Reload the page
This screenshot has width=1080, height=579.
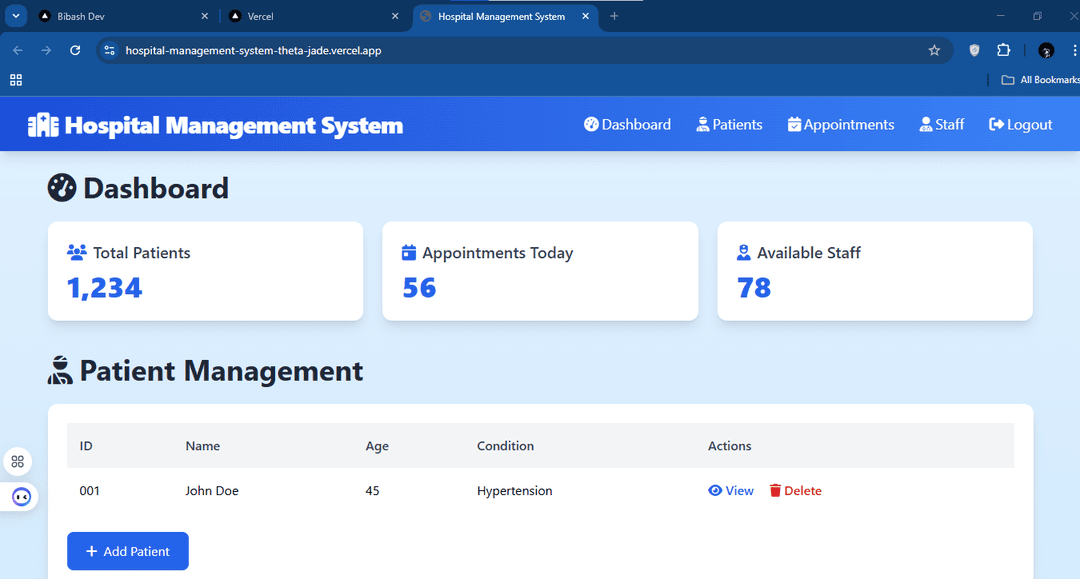[75, 50]
